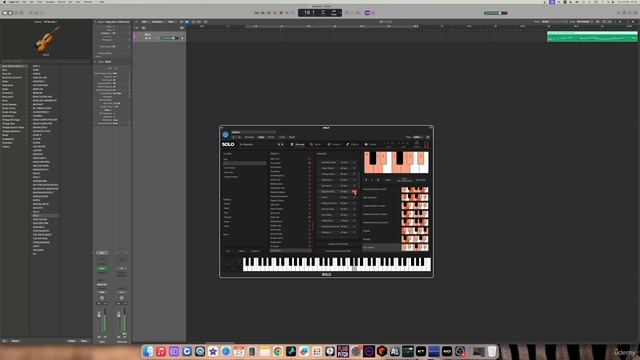Click the large orange scale keyboard display
640x360 pixels.
(x=396, y=162)
